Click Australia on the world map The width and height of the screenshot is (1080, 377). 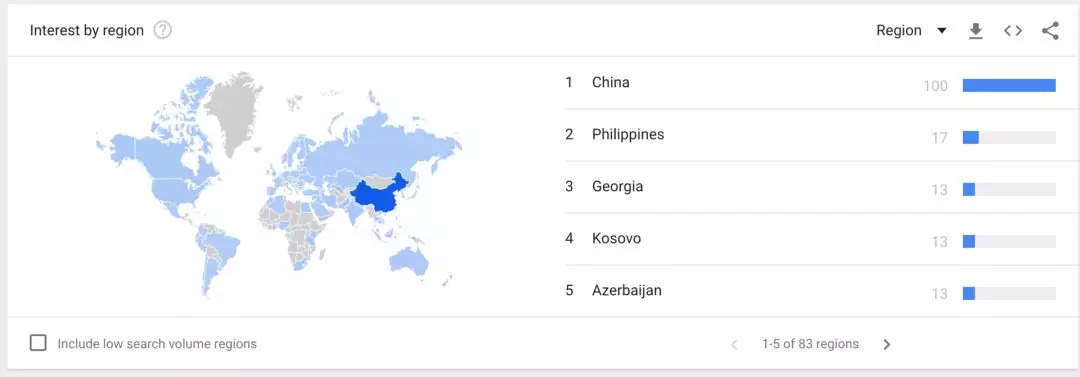coord(408,259)
